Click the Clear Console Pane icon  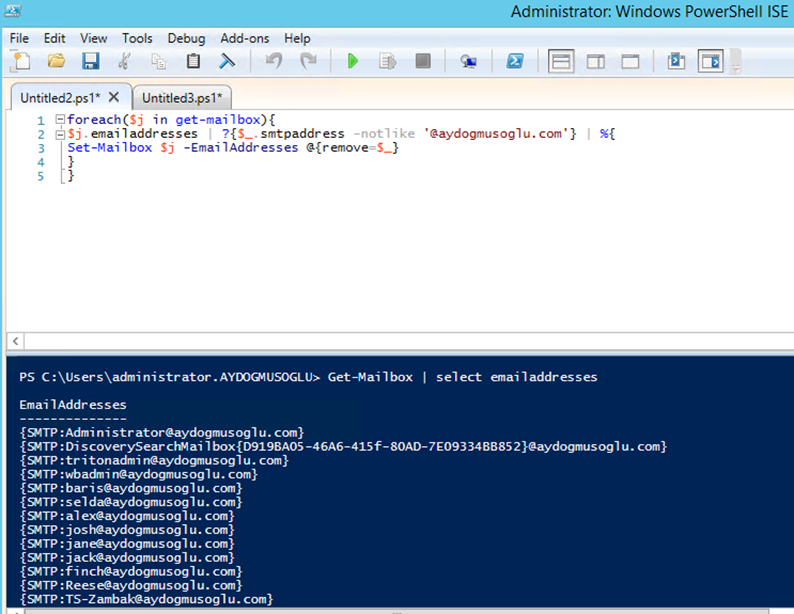(228, 61)
